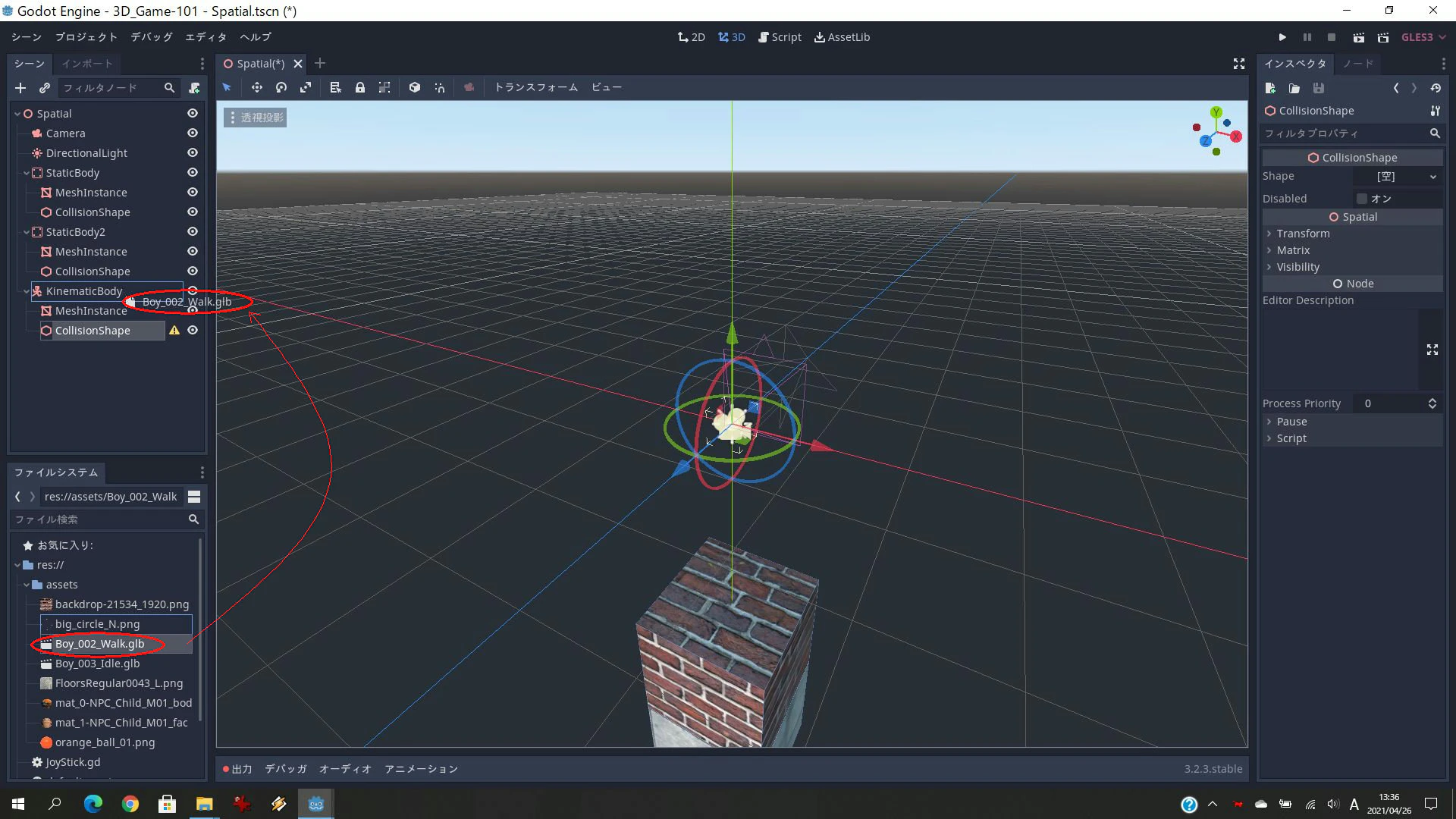1456x819 pixels.
Task: Select the Move mode tool in viewport toolbar
Action: pyautogui.click(x=257, y=87)
